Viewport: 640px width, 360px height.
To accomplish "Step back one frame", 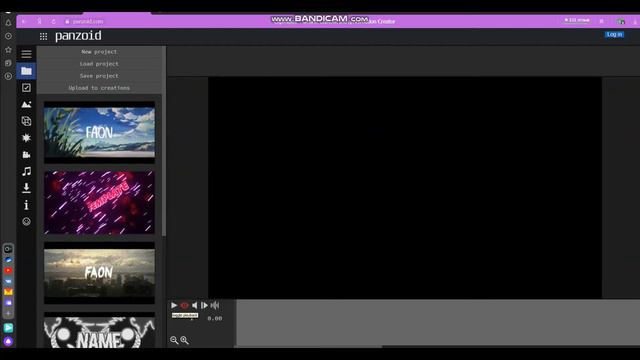I will [195, 305].
